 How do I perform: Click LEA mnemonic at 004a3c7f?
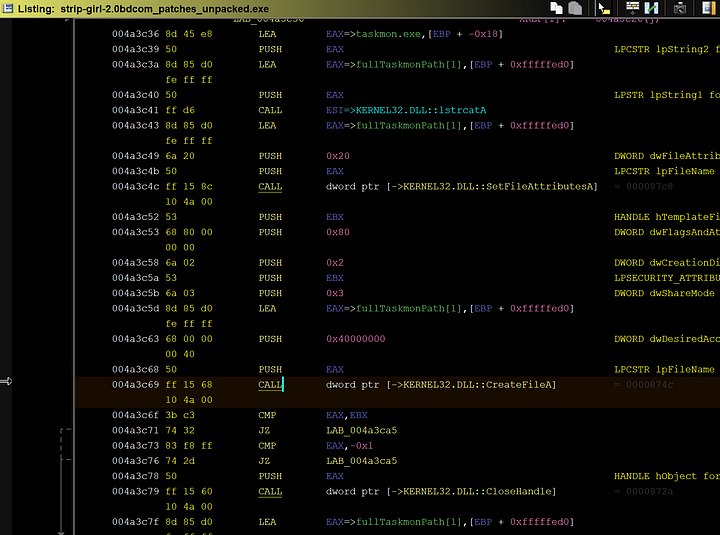267,522
